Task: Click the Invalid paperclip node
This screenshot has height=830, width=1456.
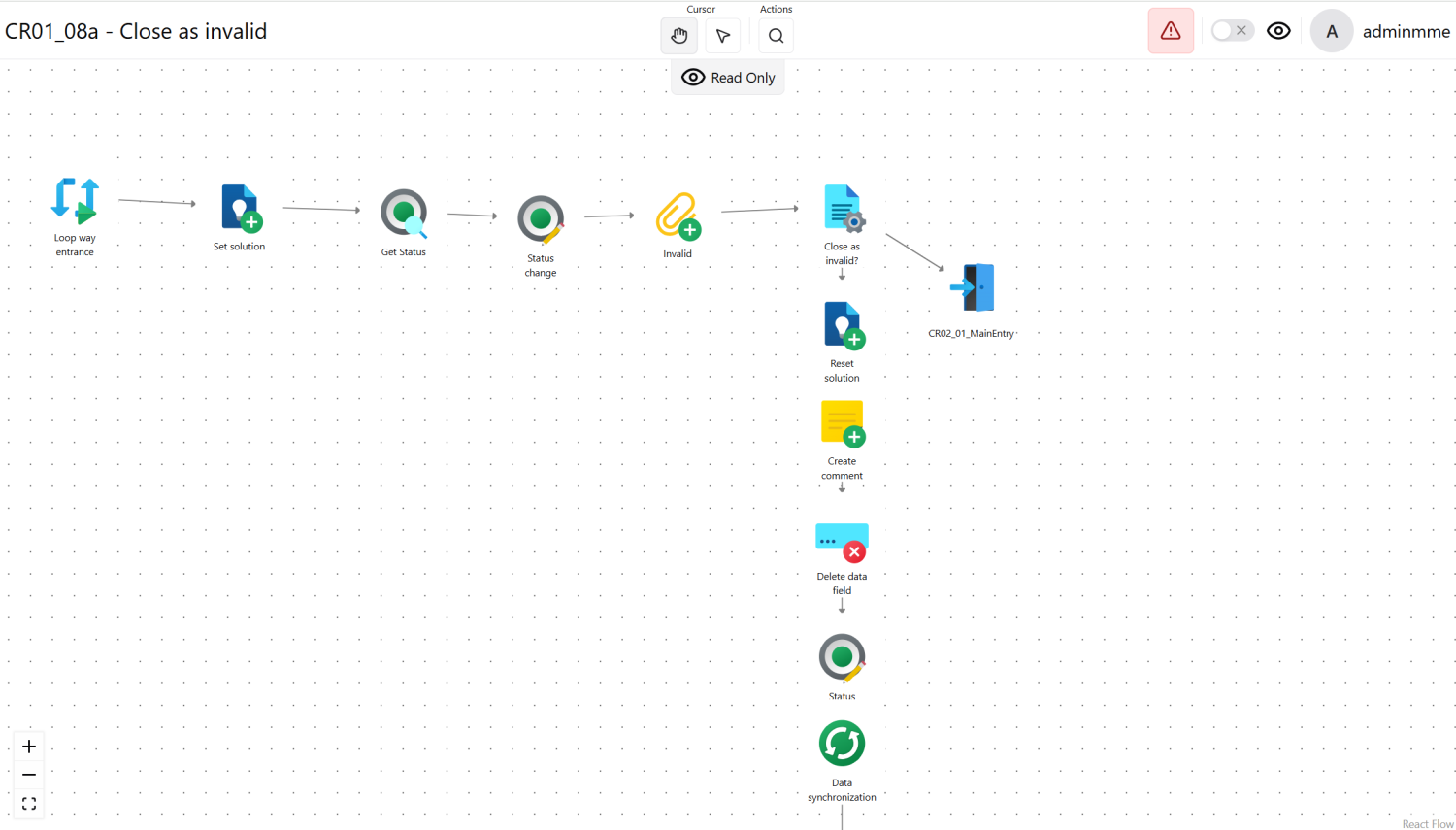Action: (678, 216)
